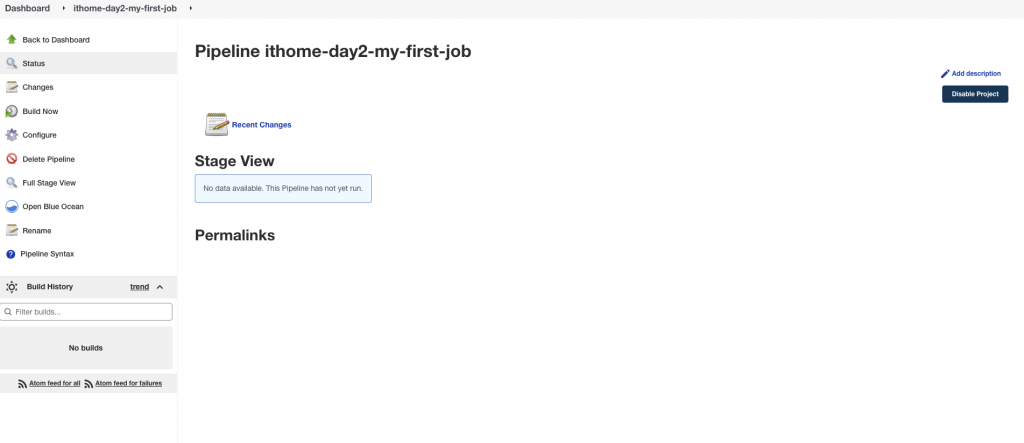The height and width of the screenshot is (443, 1024).
Task: Click the Open Blue Ocean icon
Action: (x=11, y=207)
